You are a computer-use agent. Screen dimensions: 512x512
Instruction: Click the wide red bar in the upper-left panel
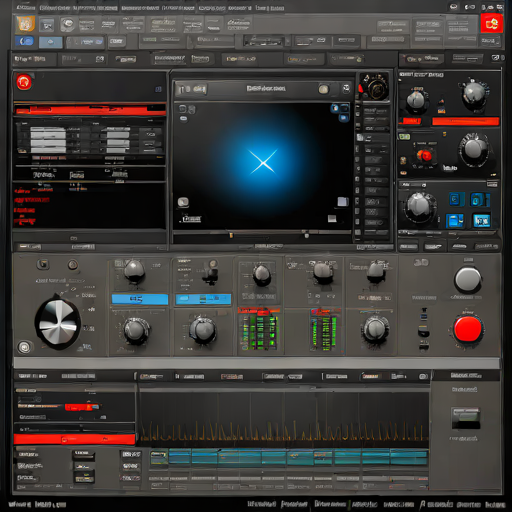point(90,110)
